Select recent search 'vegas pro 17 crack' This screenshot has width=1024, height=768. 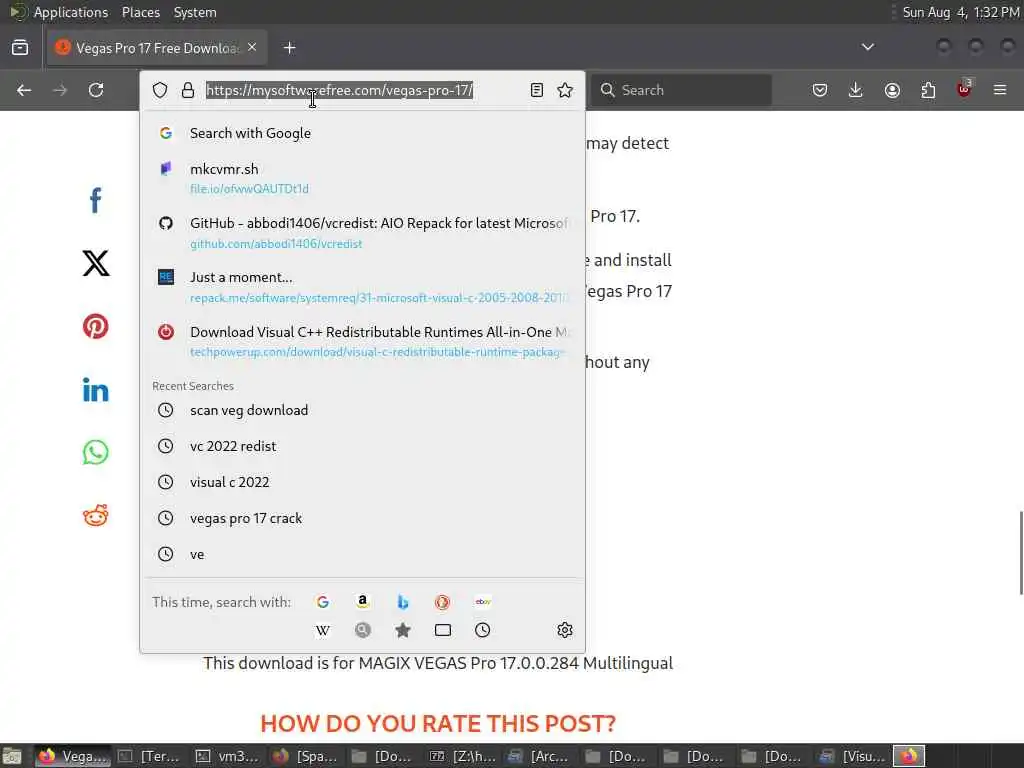pos(362,518)
